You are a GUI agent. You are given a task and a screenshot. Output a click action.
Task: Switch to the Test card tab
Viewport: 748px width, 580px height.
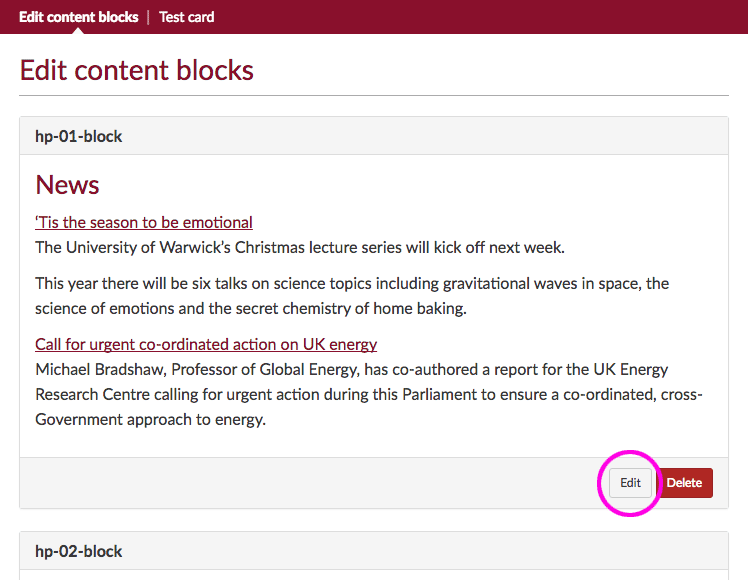[x=186, y=17]
